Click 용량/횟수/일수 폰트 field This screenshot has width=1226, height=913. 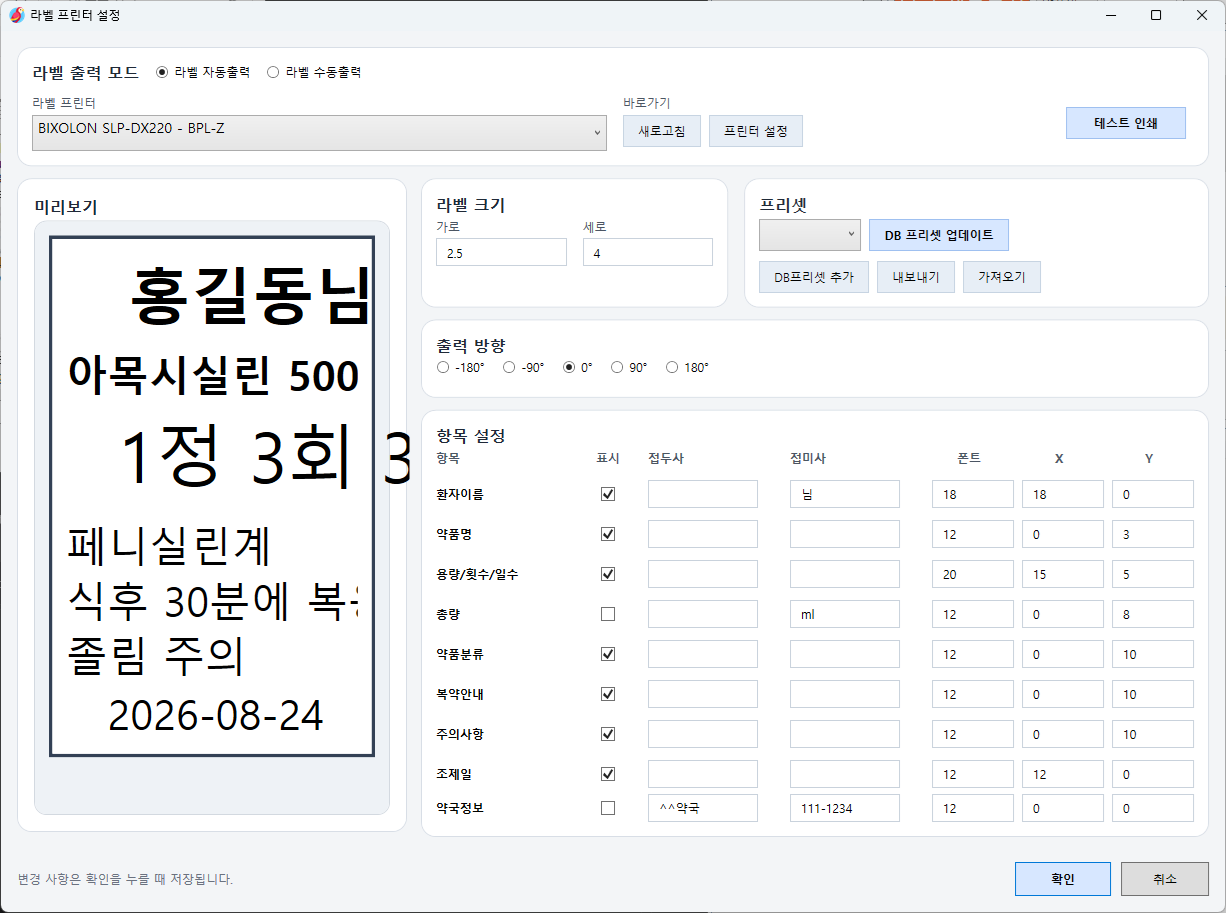pos(973,574)
